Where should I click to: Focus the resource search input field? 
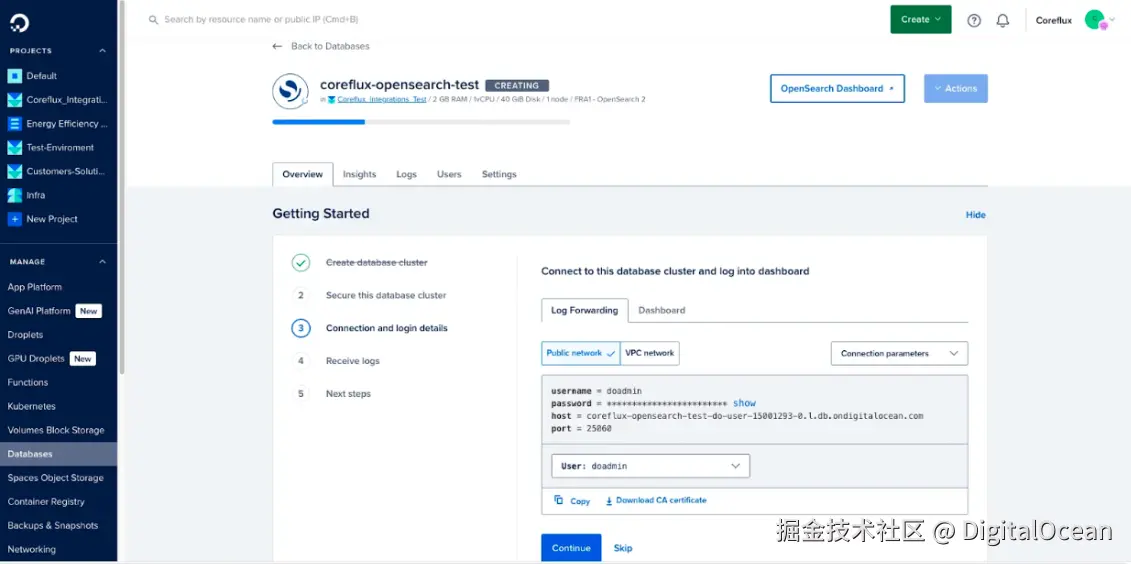coord(261,19)
